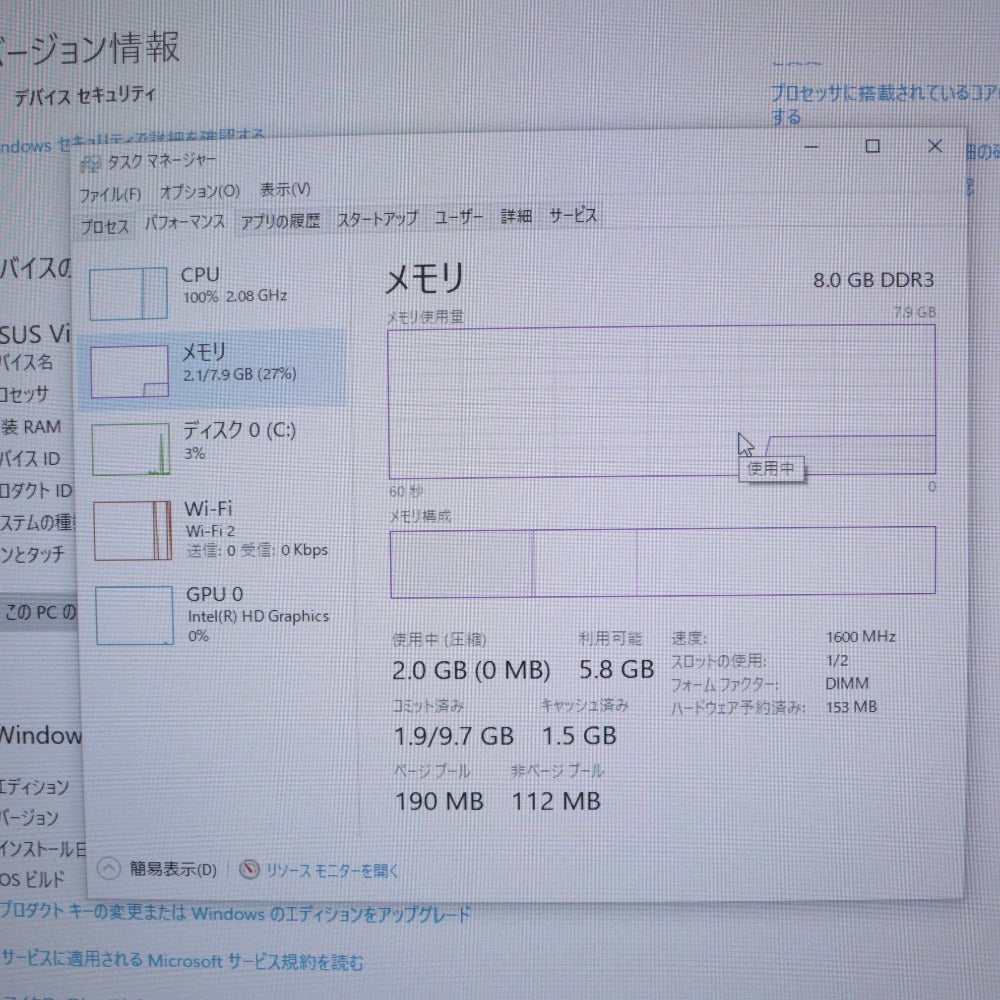This screenshot has width=1000, height=1000.
Task: Click the メモリ使用量 history graph
Action: click(x=662, y=401)
